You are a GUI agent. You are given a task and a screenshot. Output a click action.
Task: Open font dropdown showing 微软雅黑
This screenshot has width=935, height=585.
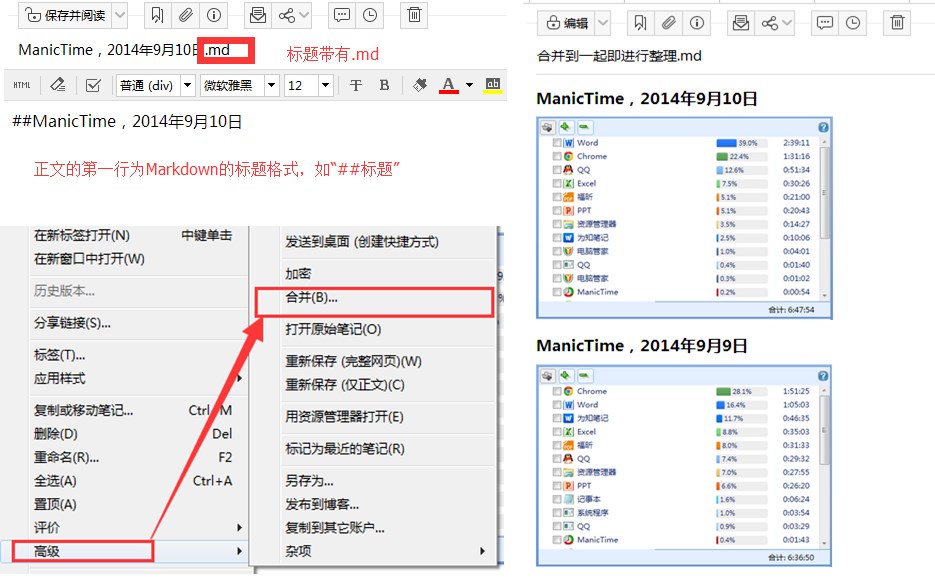pos(271,85)
